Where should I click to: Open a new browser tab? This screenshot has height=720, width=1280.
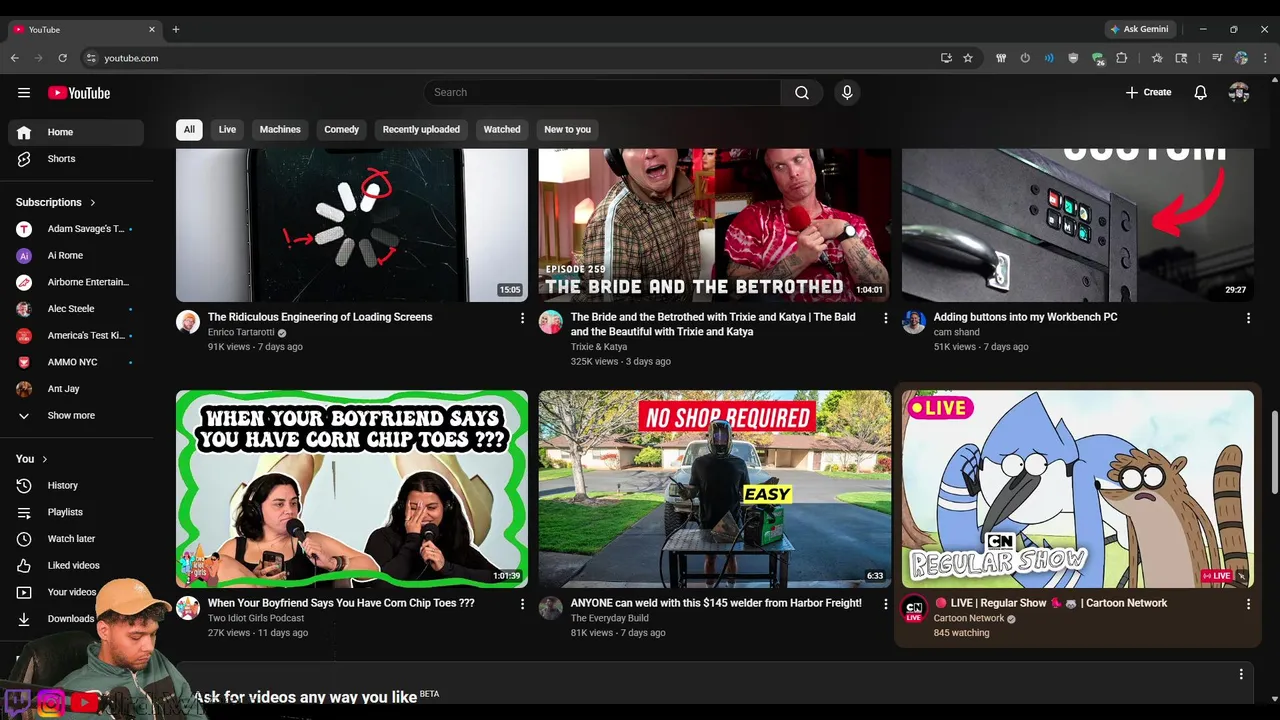176,29
